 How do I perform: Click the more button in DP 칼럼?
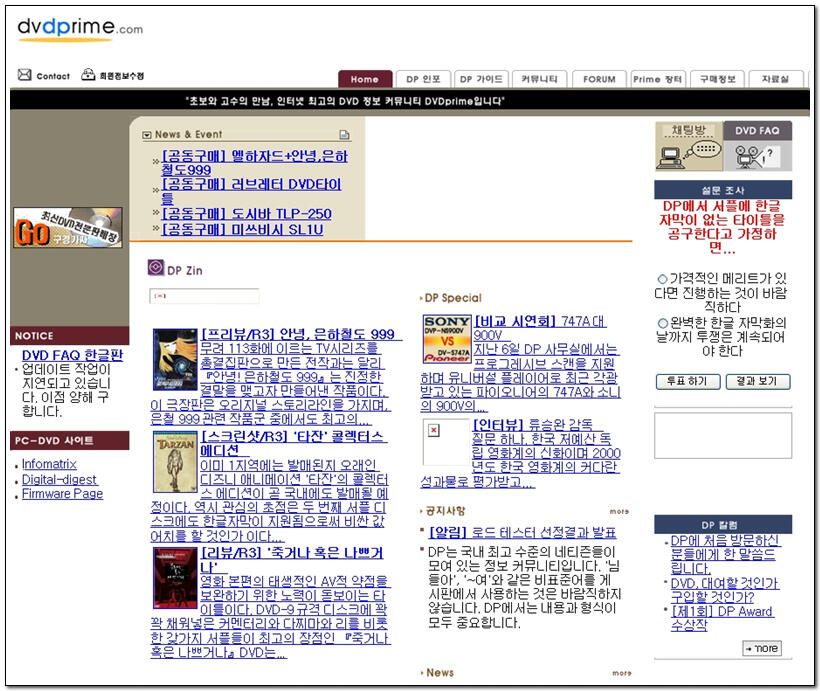click(762, 648)
